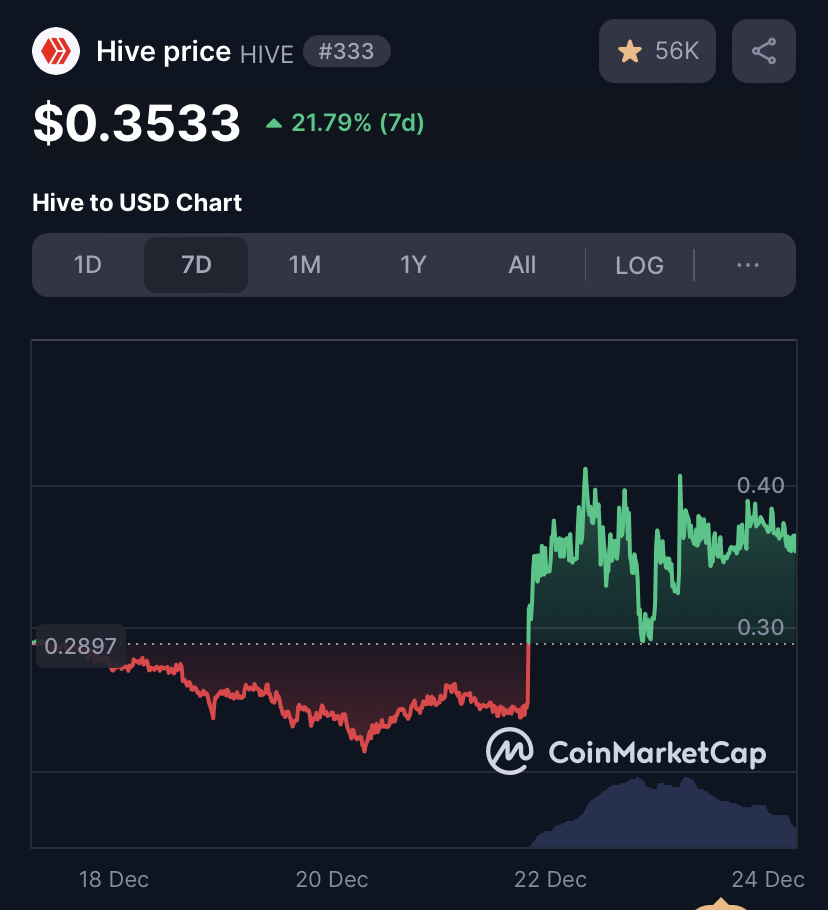Click the 22 Dec date axis label
Image resolution: width=828 pixels, height=910 pixels.
pos(550,879)
